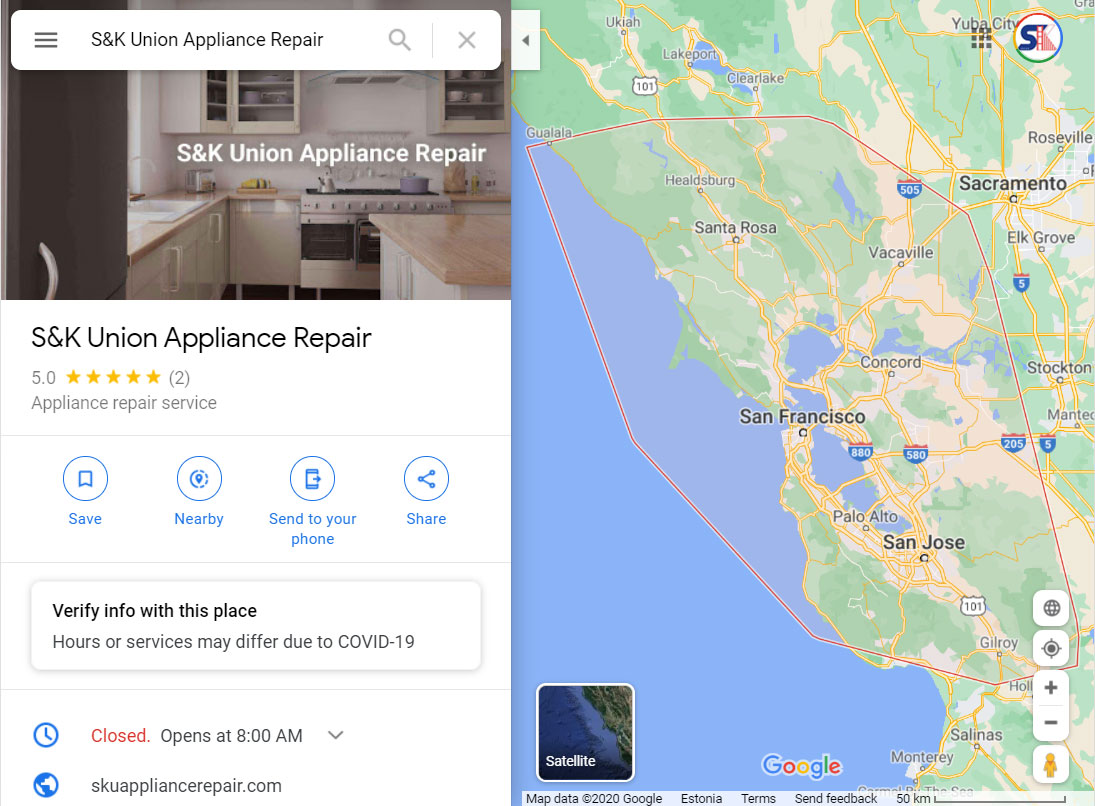Click the Salinas map label
1095x806 pixels.
pos(976,735)
